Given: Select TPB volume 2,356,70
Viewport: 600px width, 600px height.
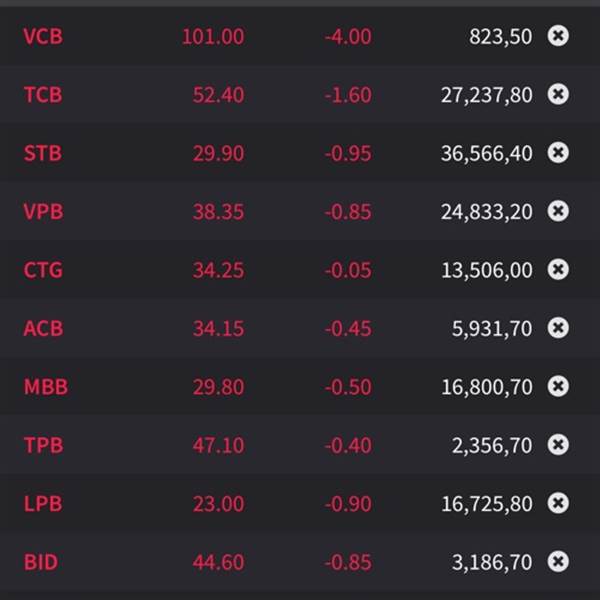Looking at the screenshot, I should point(492,446).
